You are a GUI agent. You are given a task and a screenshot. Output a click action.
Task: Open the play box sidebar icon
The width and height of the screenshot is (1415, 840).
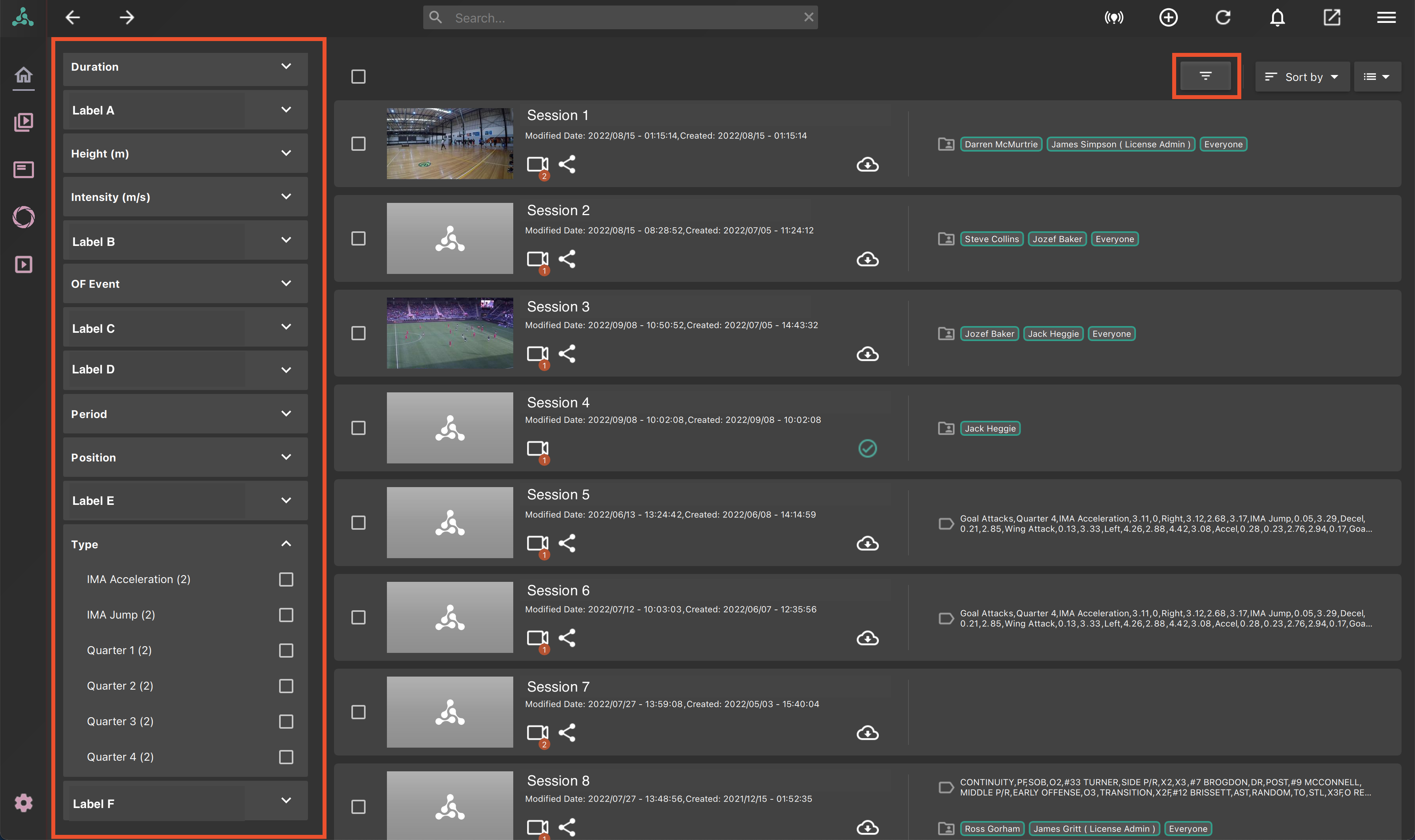23,264
